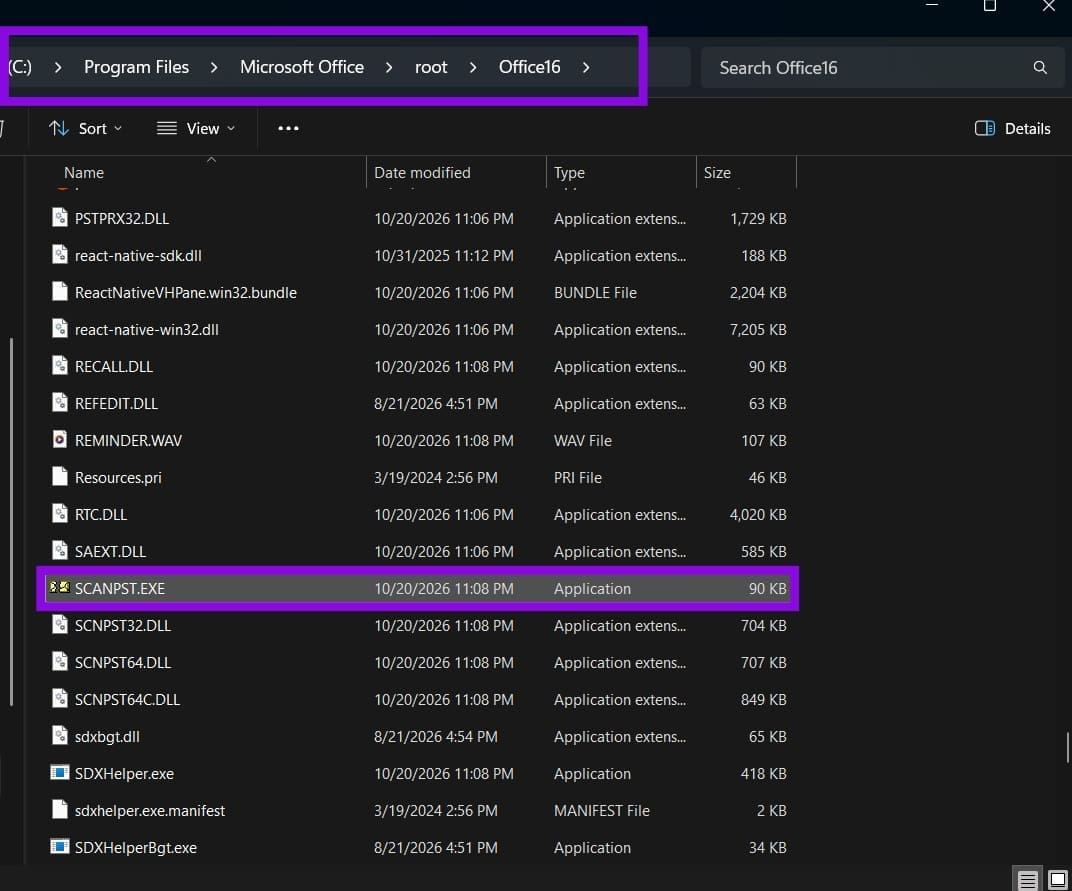1072x891 pixels.
Task: Click the Office16 breadcrumb segment
Action: (529, 67)
